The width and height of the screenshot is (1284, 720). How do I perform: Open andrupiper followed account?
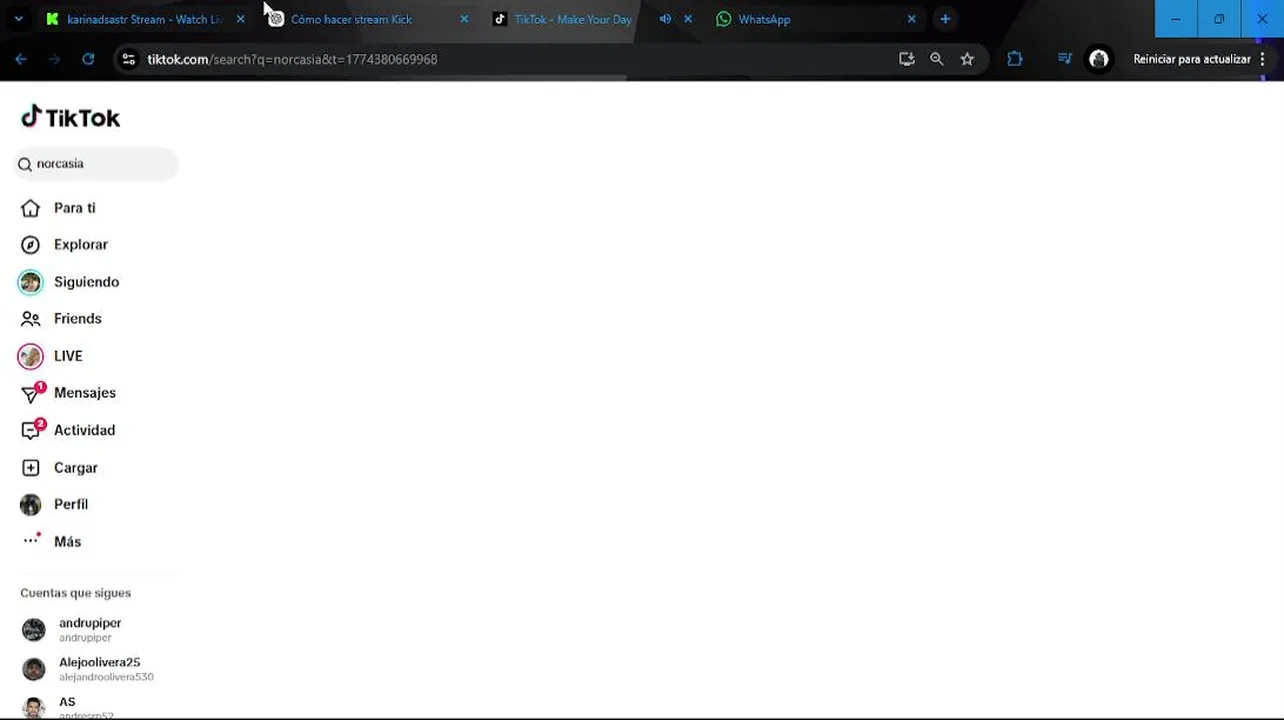[x=90, y=629]
